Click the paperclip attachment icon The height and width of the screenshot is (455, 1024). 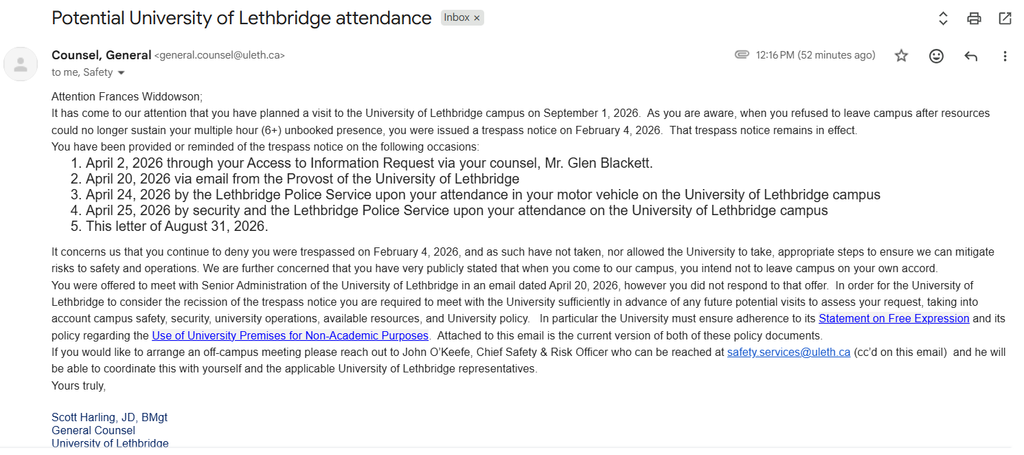click(x=741, y=55)
